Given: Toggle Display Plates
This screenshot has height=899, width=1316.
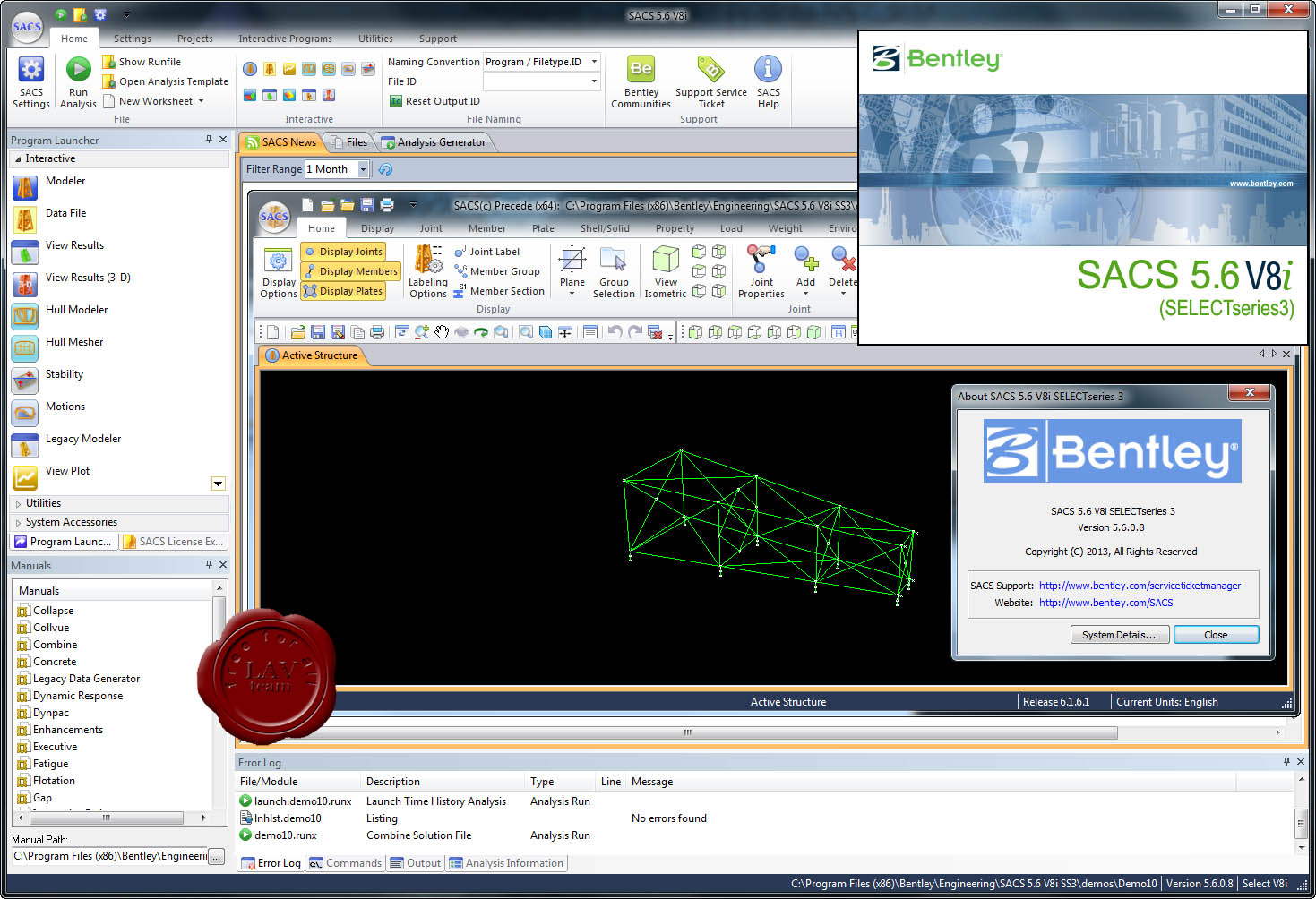Looking at the screenshot, I should 343,291.
